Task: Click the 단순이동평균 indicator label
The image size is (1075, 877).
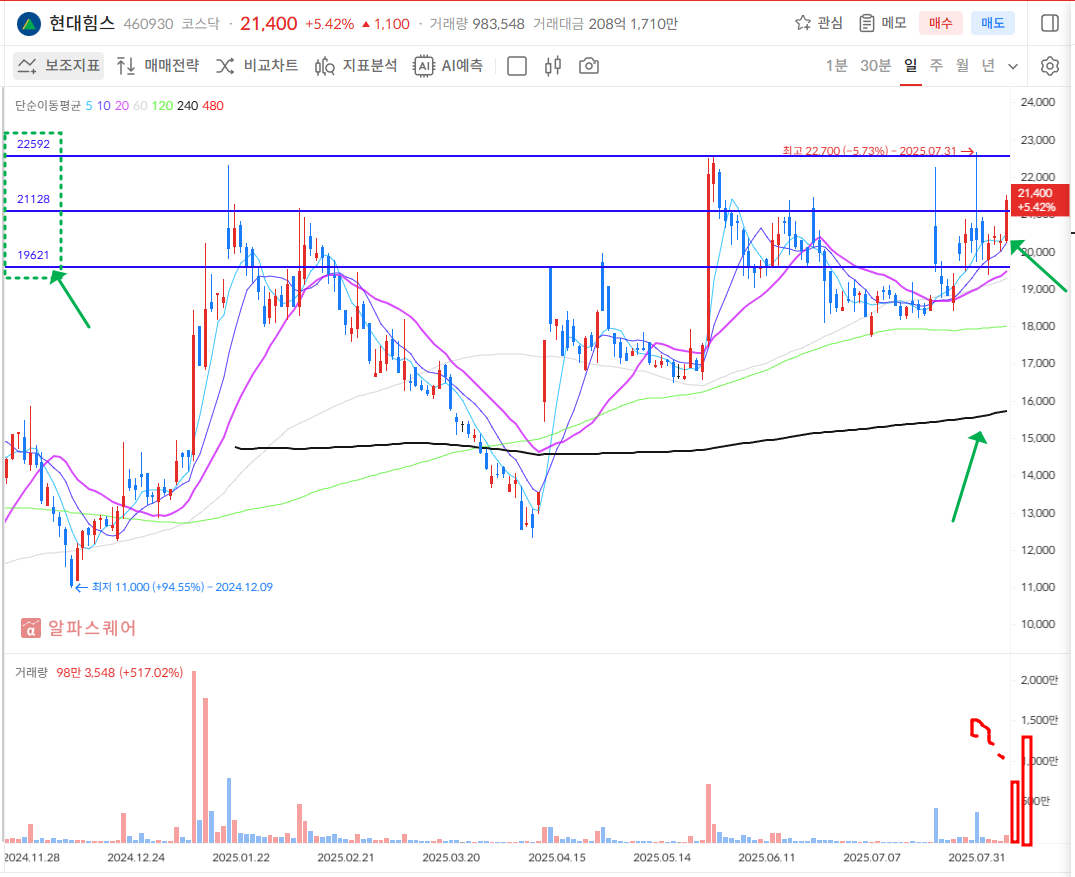Action: (x=48, y=106)
